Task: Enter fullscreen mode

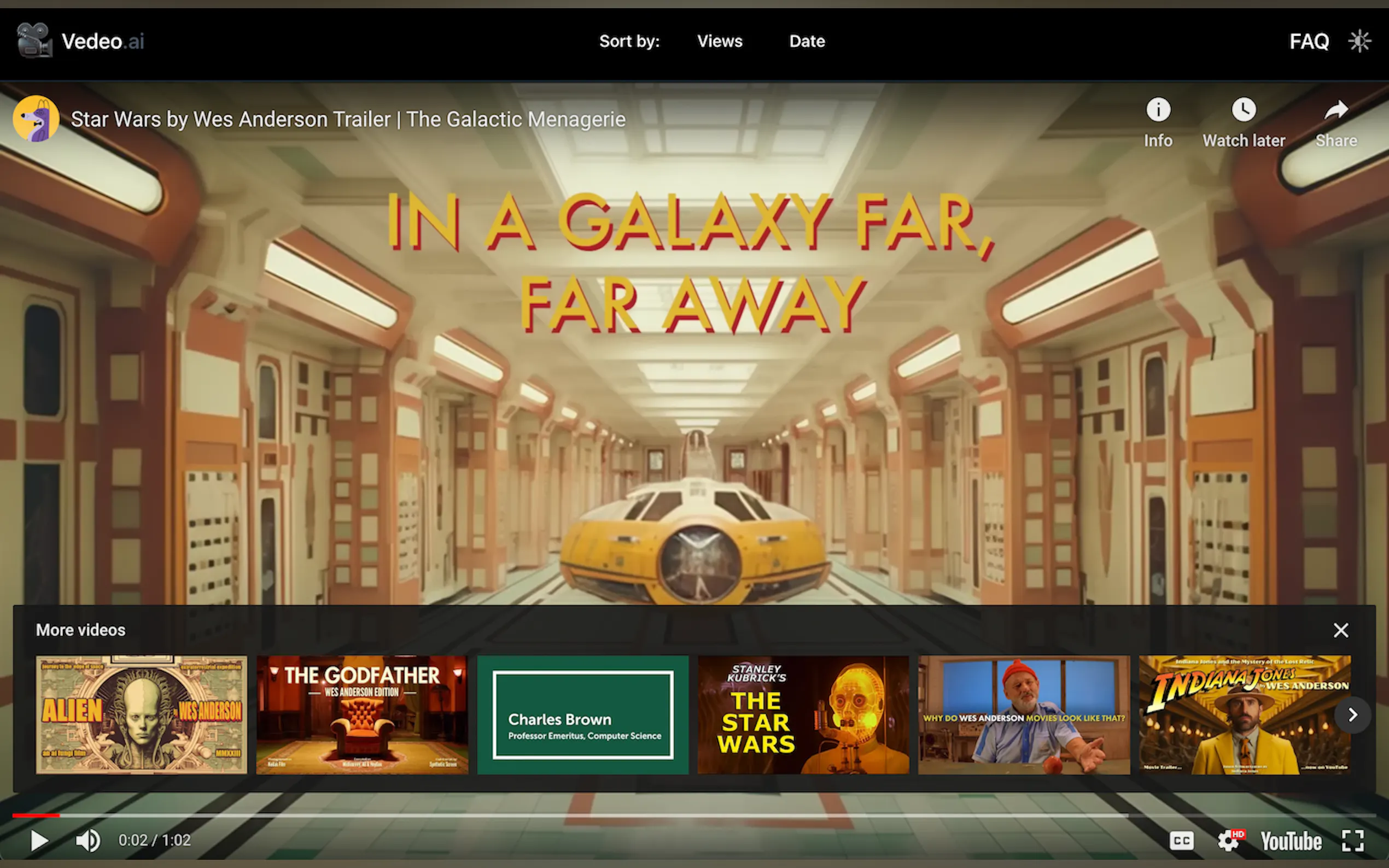Action: 1352,841
